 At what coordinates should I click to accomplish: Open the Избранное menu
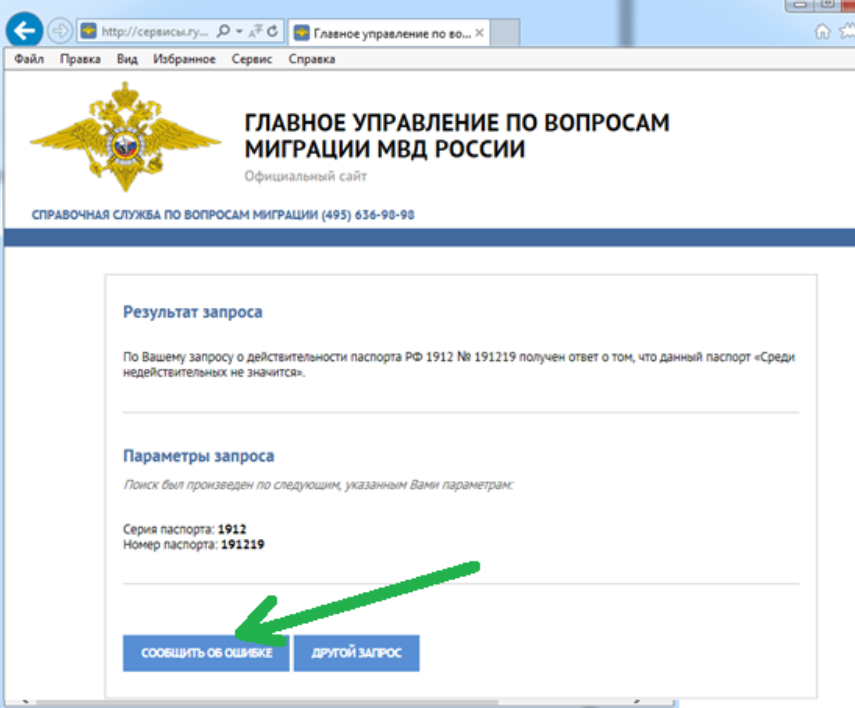coord(185,59)
